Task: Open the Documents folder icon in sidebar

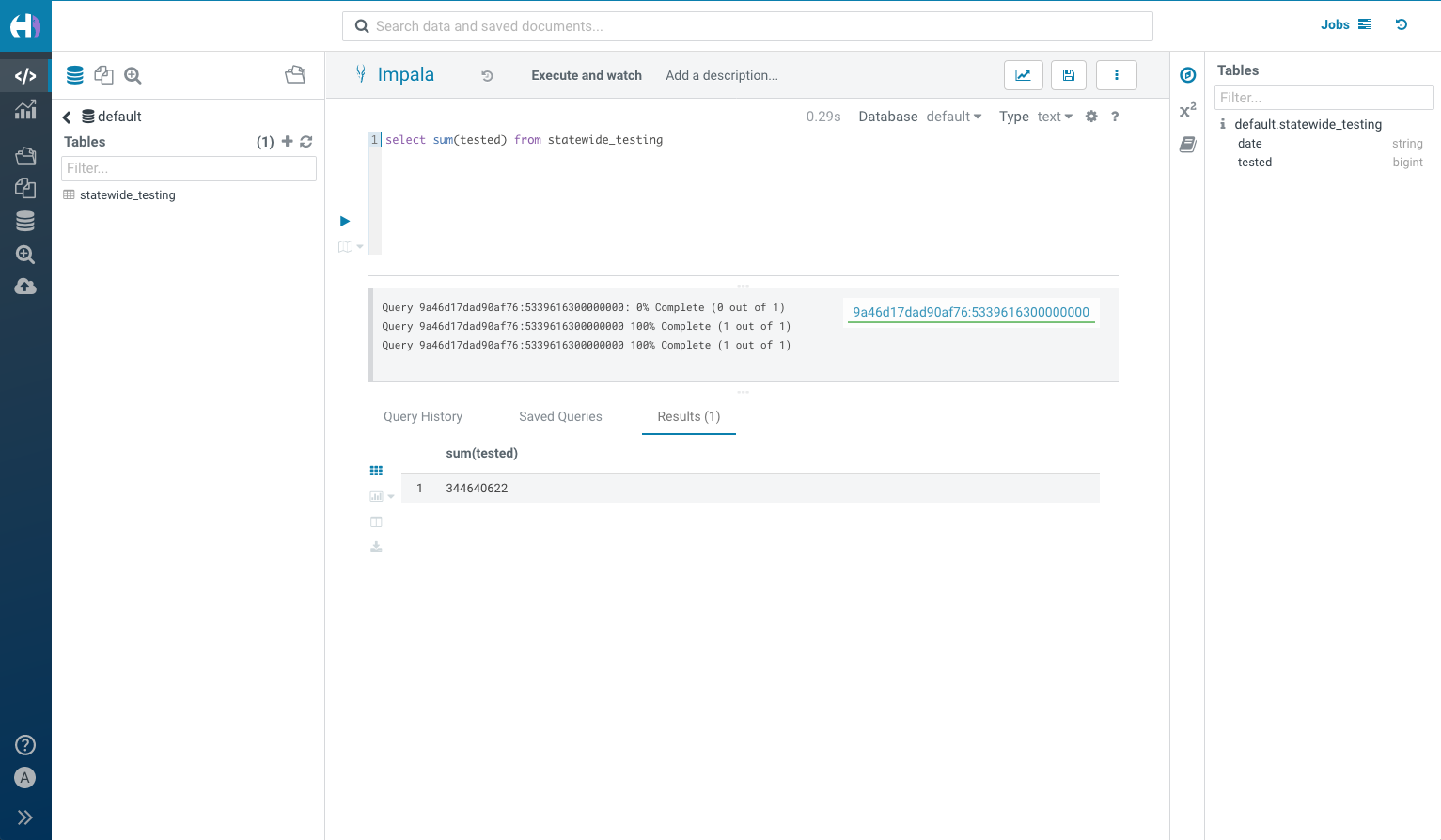Action: click(25, 156)
